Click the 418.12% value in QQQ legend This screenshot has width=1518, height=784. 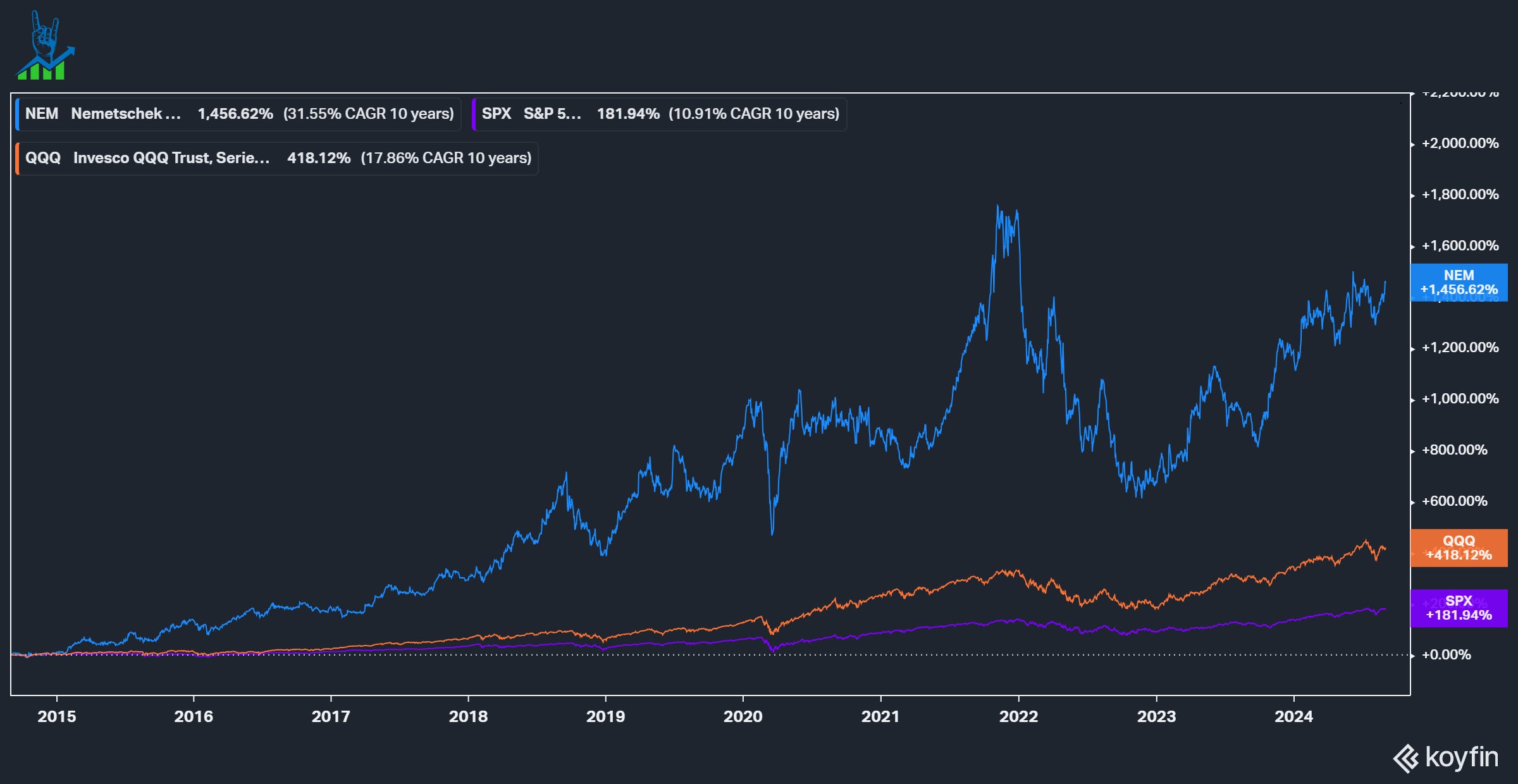pos(319,158)
